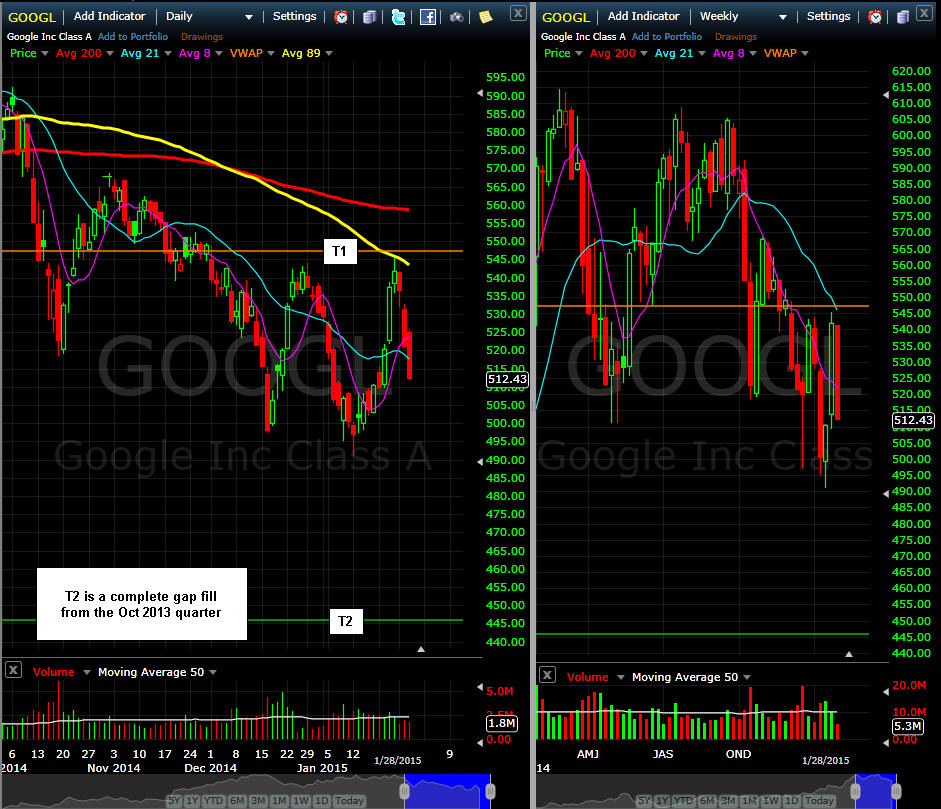Screen dimensions: 941x809
Task: Click Add Indicator in Daily chart
Action: pyautogui.click(x=109, y=16)
